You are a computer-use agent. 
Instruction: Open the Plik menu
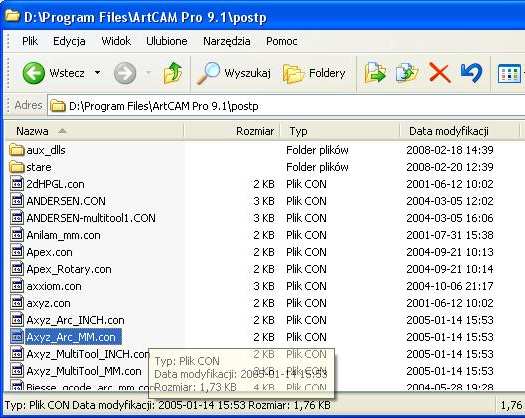pyautogui.click(x=30, y=41)
